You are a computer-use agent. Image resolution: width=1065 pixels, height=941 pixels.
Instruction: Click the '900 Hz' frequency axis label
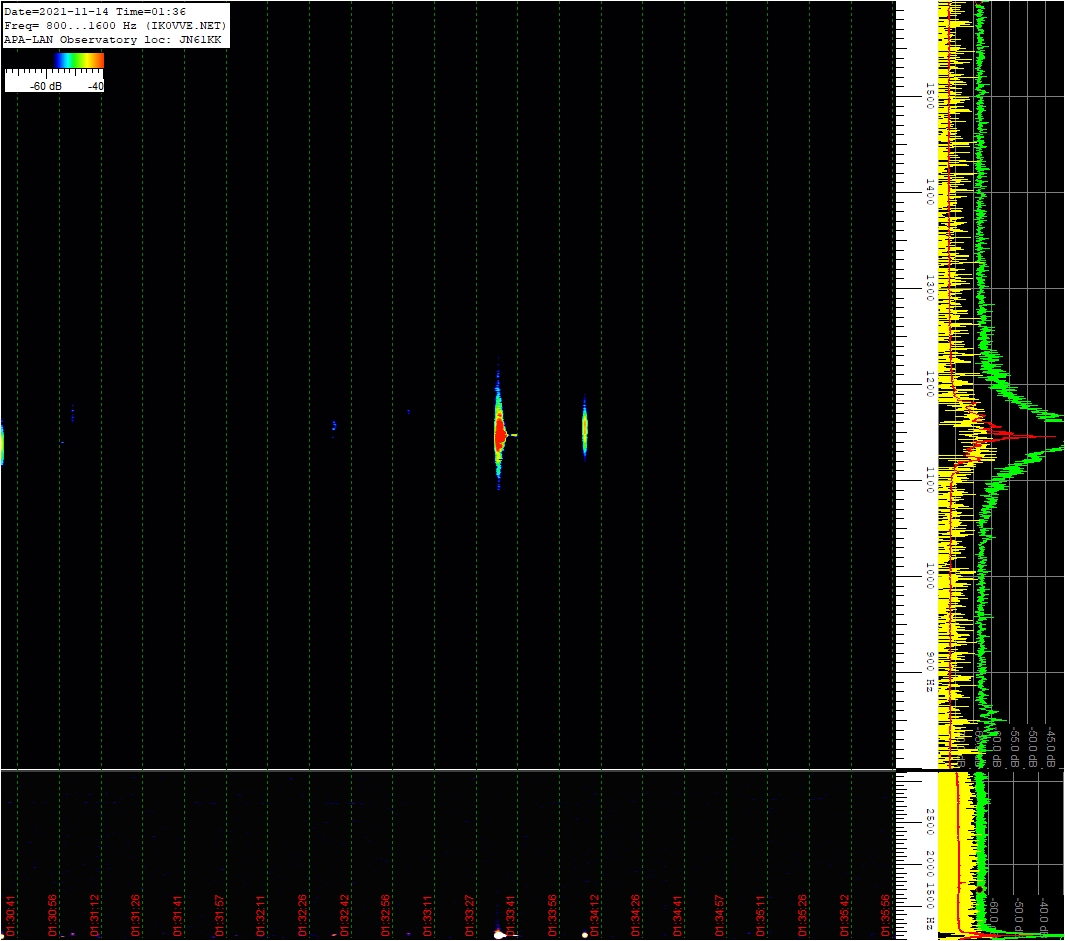[930, 673]
